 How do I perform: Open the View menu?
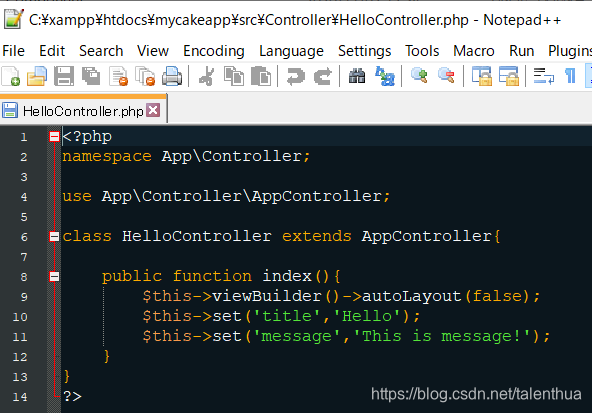click(153, 51)
